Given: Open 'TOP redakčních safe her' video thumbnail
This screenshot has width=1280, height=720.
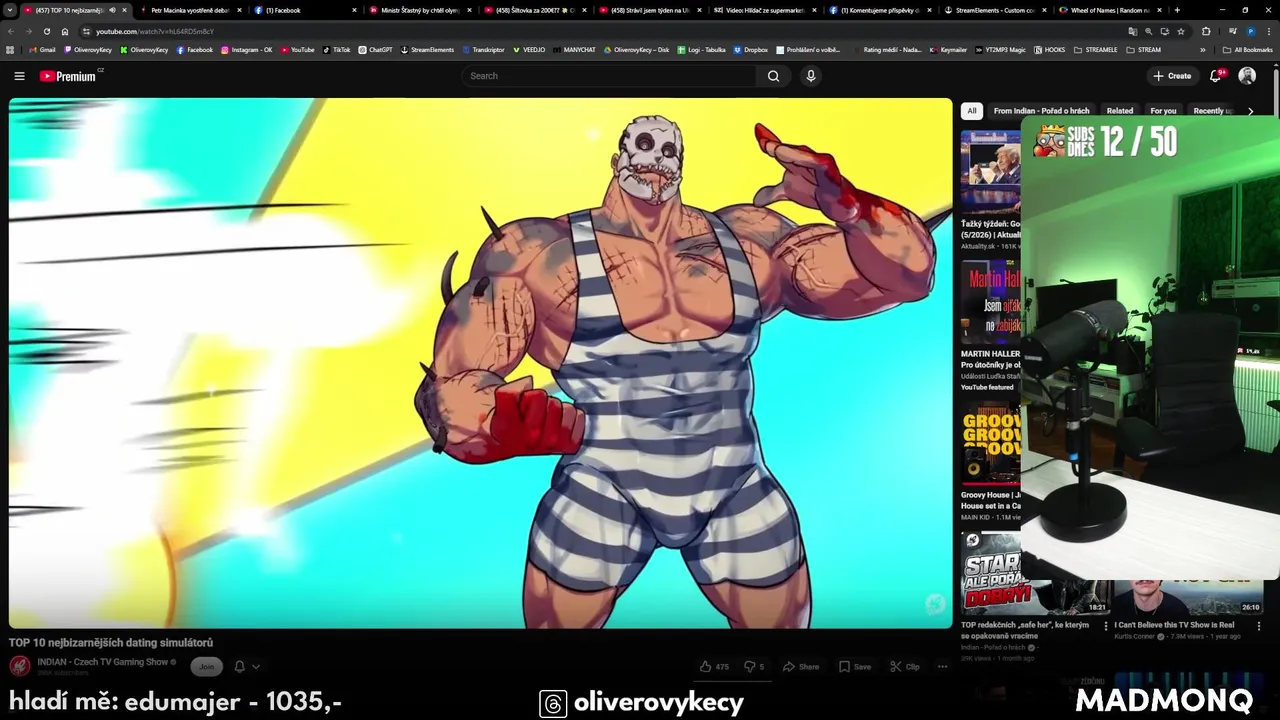Looking at the screenshot, I should point(1035,572).
